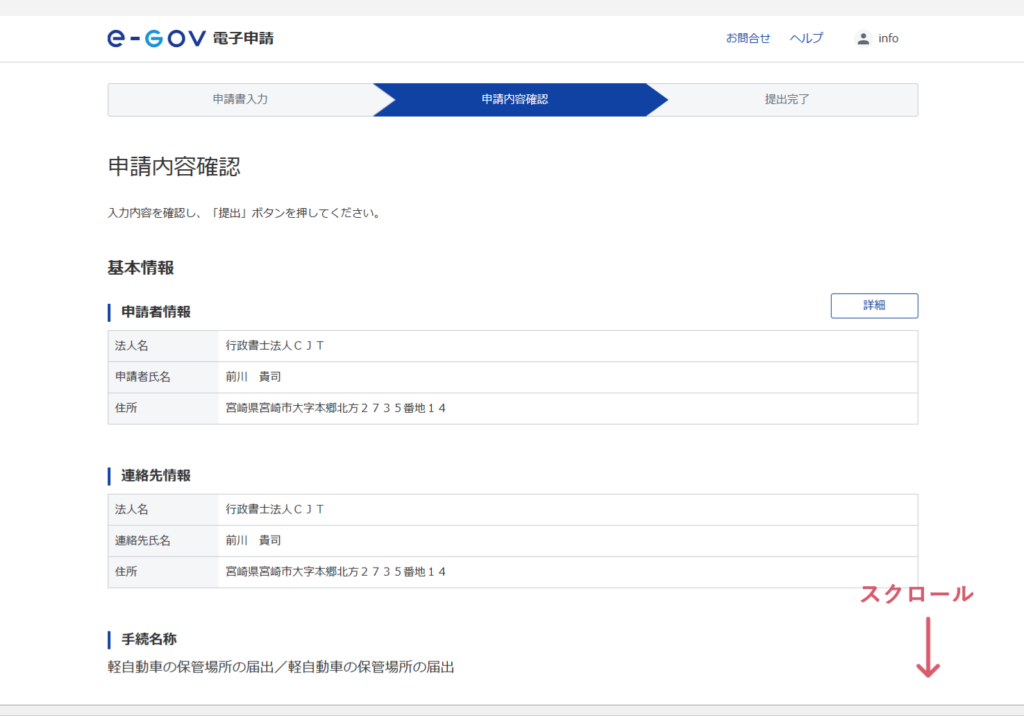
Task: Click the 法人名 value in 連絡先情報 table
Action: 275,510
